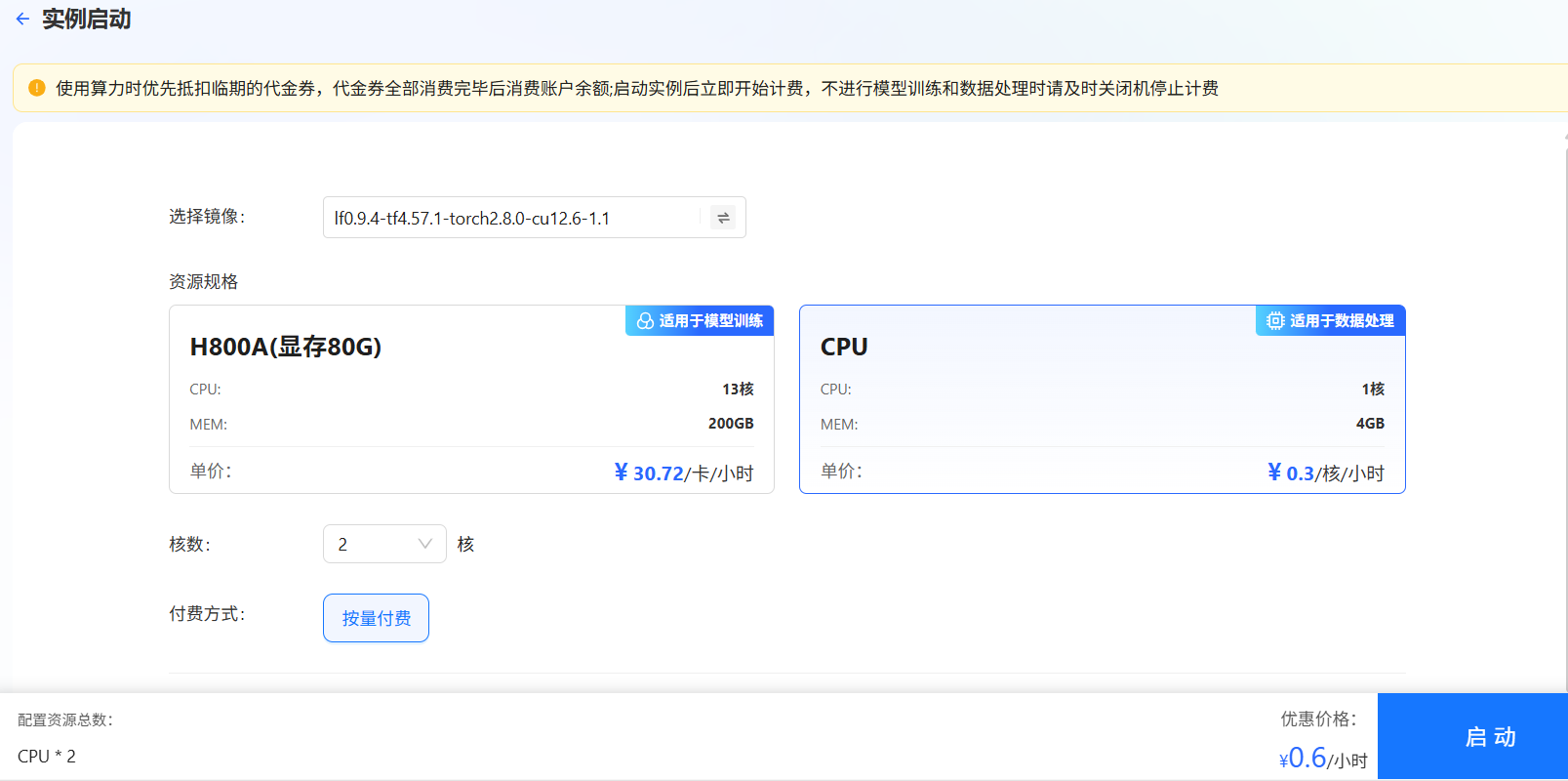Viewport: 1568px width, 781px height.
Task: Click the yen symbol next to 30.72
Action: (x=621, y=473)
